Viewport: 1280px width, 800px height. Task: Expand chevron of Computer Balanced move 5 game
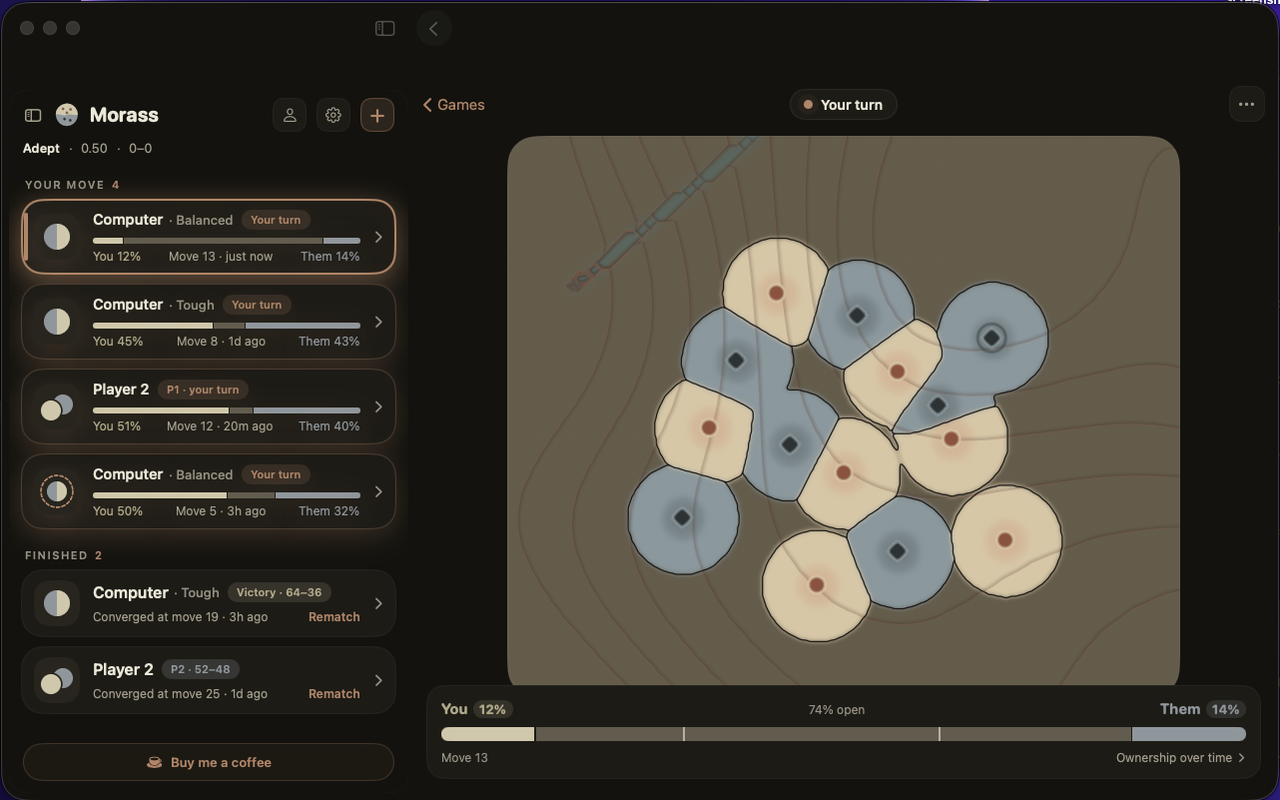(378, 492)
